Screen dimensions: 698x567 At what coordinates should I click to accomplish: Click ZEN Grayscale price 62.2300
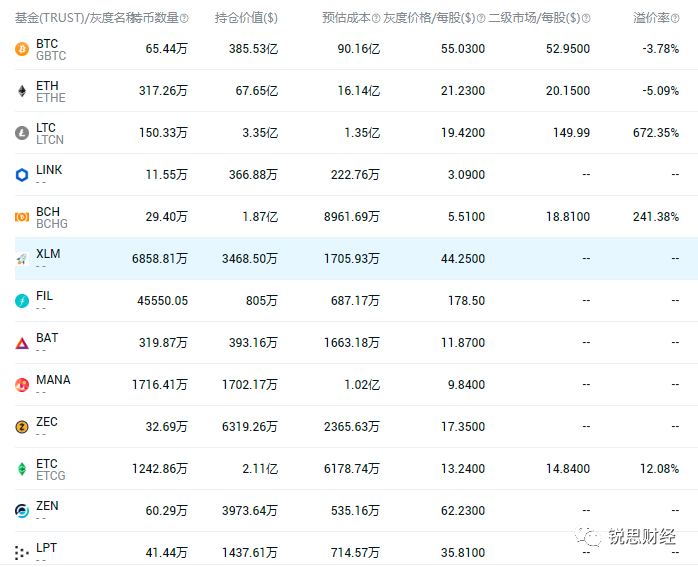point(463,511)
